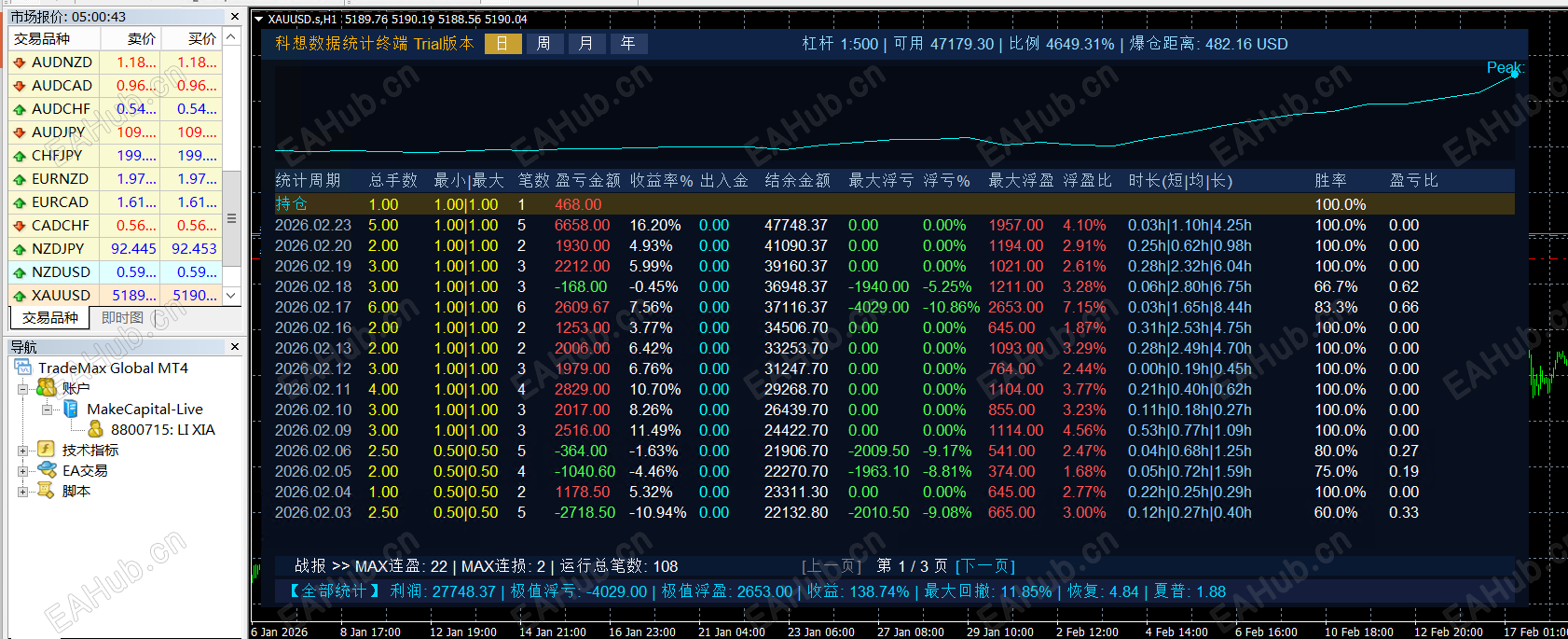Click the 可用 47179.30 margin text
The height and width of the screenshot is (639, 1568).
point(943,44)
